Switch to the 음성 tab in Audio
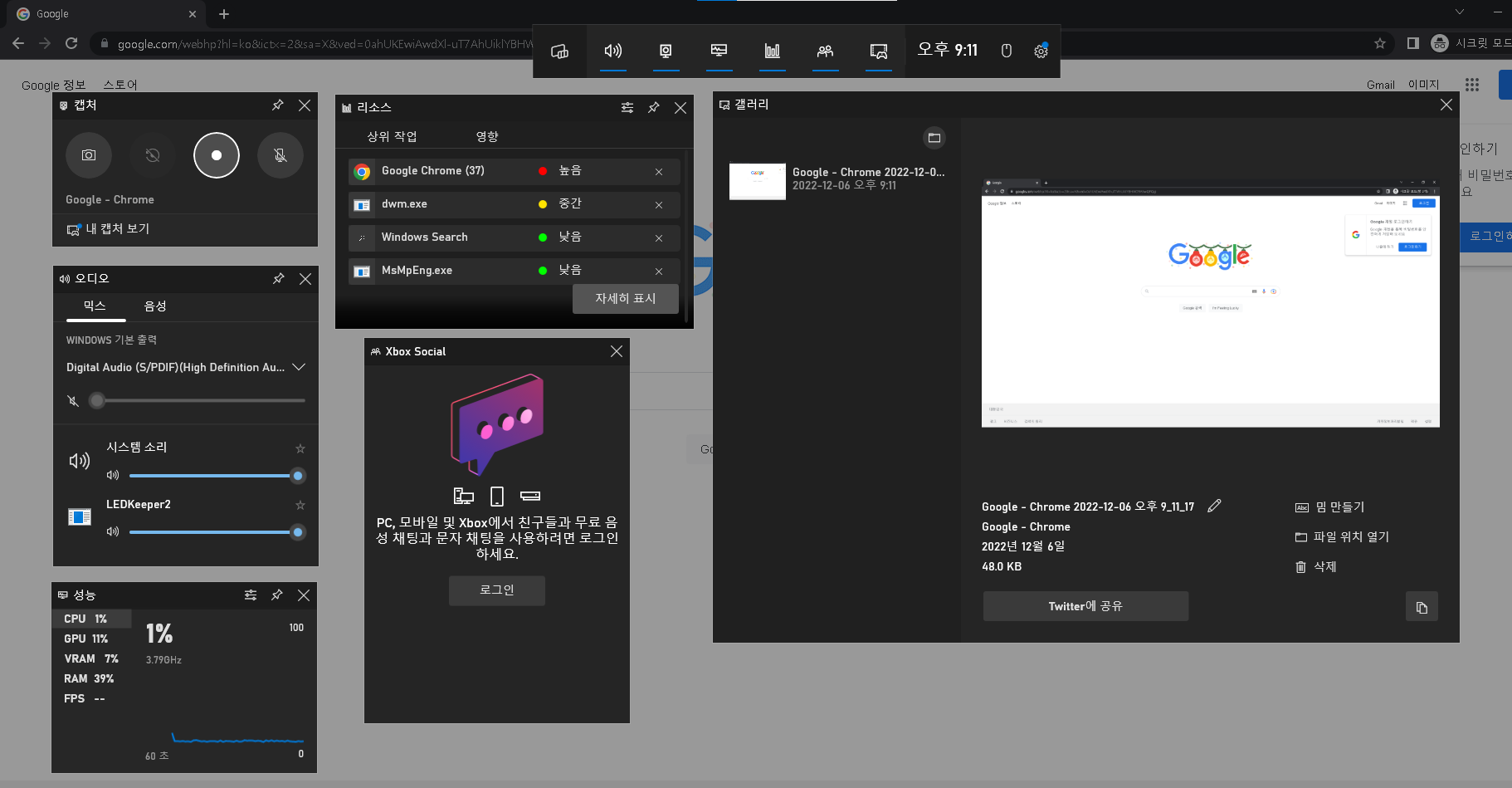 click(155, 306)
